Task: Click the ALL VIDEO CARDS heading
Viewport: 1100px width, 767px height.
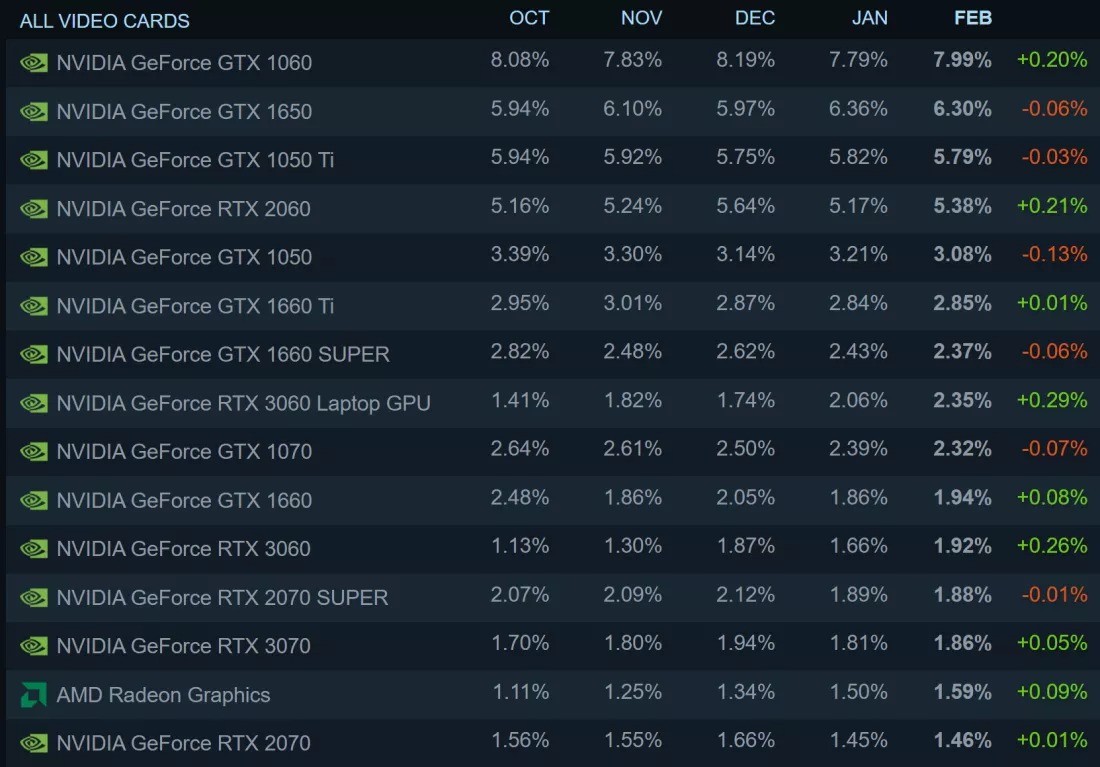Action: [104, 20]
